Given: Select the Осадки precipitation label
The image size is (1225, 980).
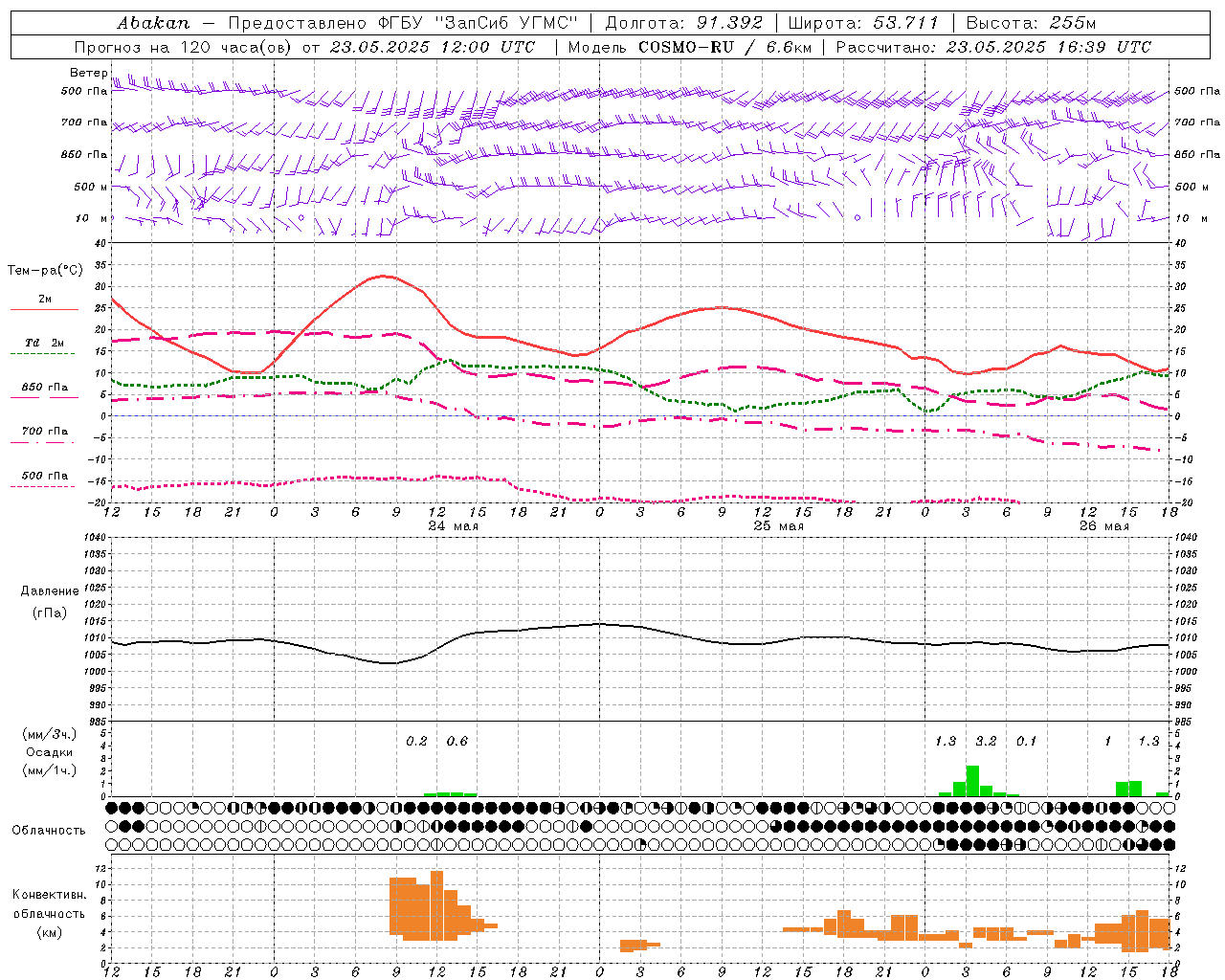Looking at the screenshot, I should [50, 752].
